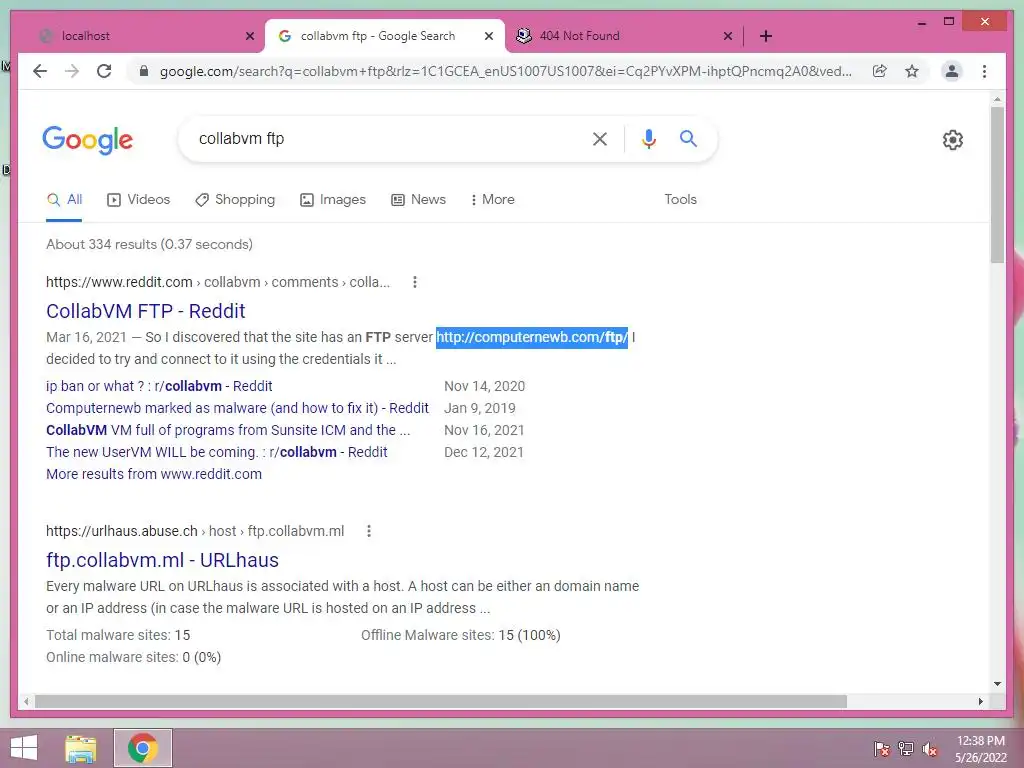Switch to News results
This screenshot has width=1024, height=768.
click(x=419, y=200)
